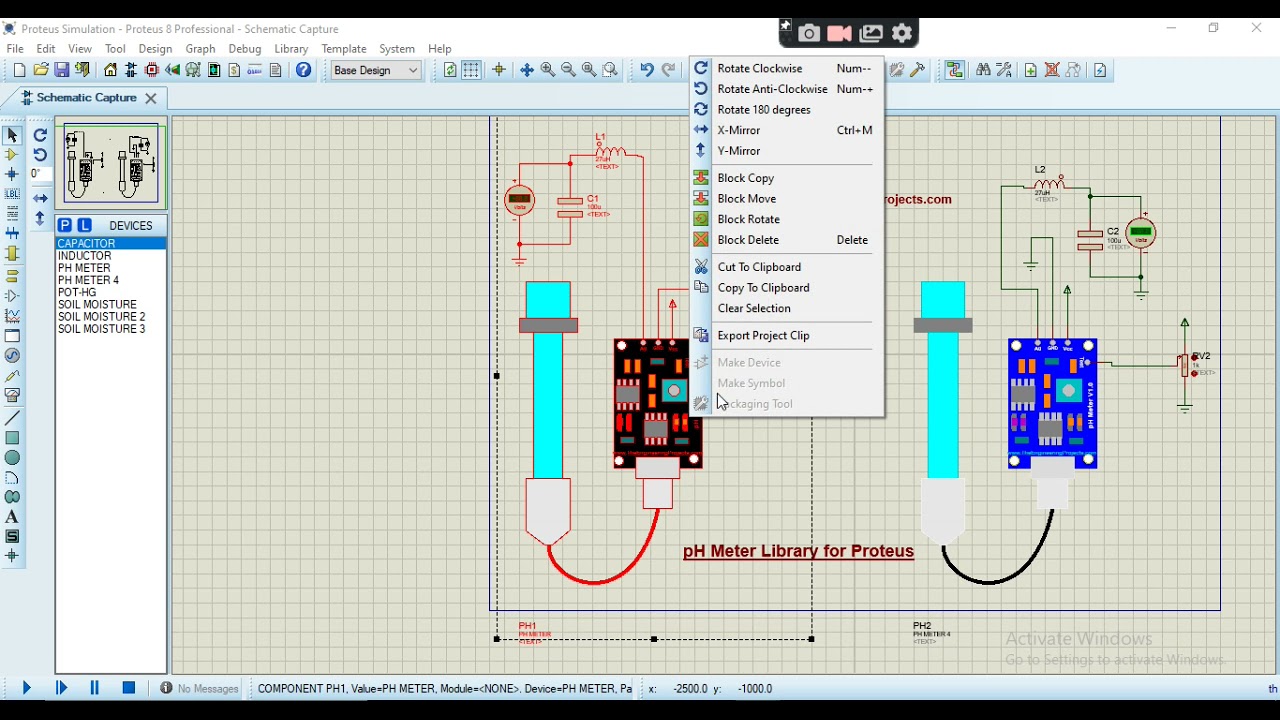Click sidebar X-Mirror icon

tap(40, 199)
